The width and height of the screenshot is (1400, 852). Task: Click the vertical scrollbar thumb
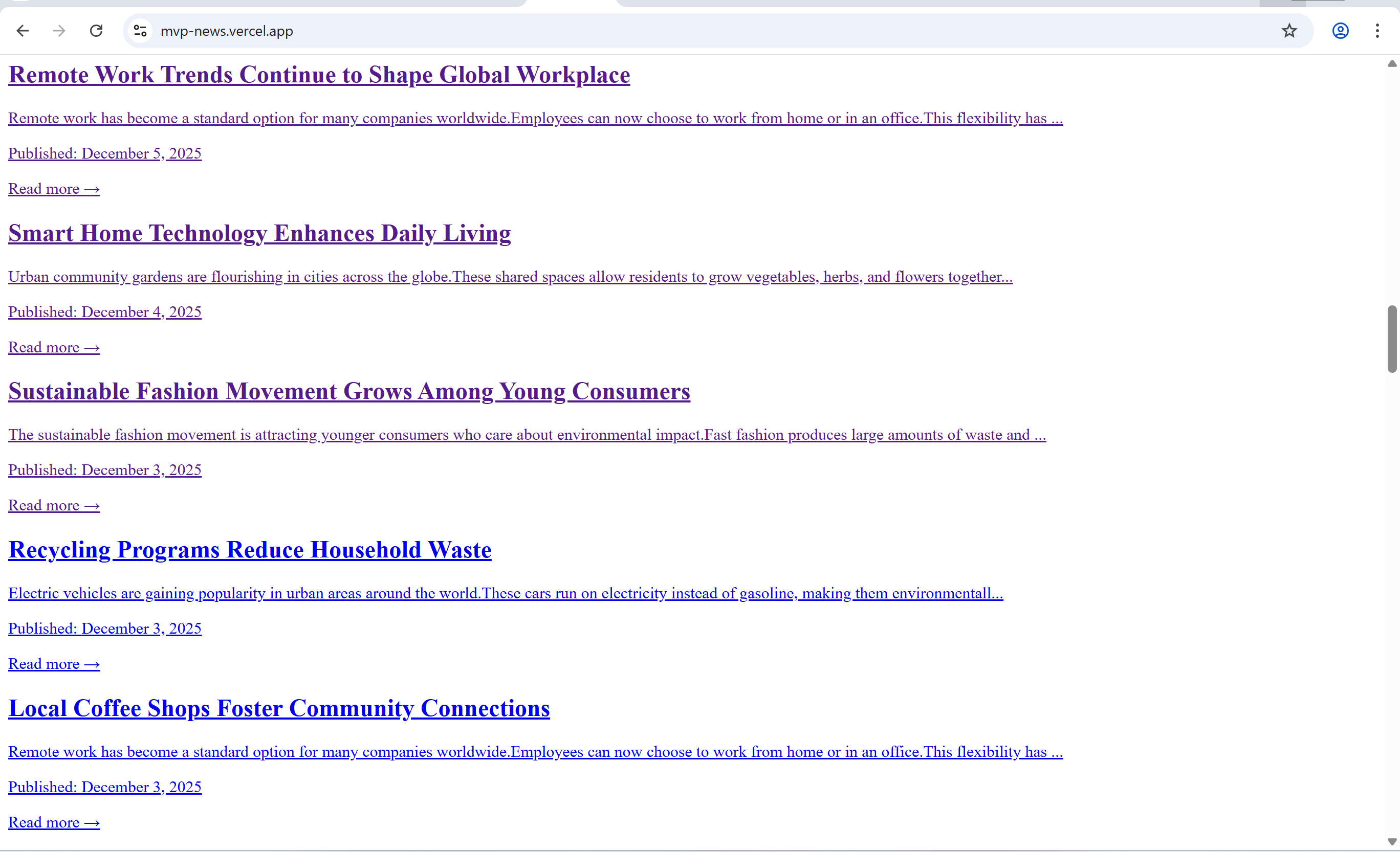click(1391, 339)
